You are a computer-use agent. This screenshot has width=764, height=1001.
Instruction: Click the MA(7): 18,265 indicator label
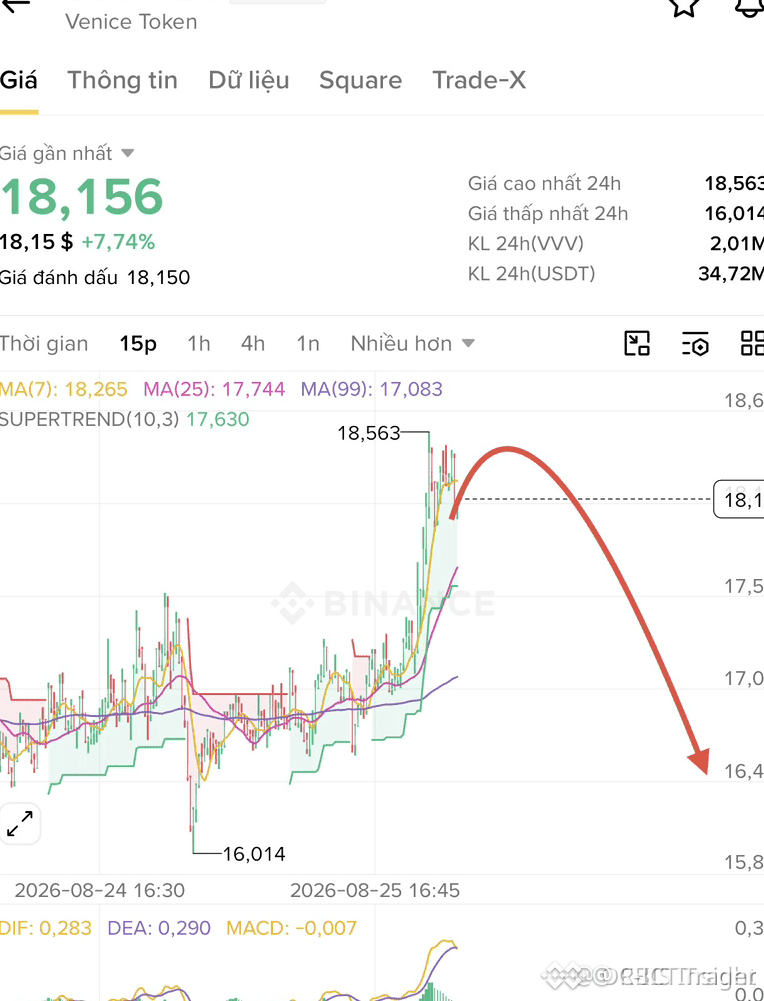[64, 389]
